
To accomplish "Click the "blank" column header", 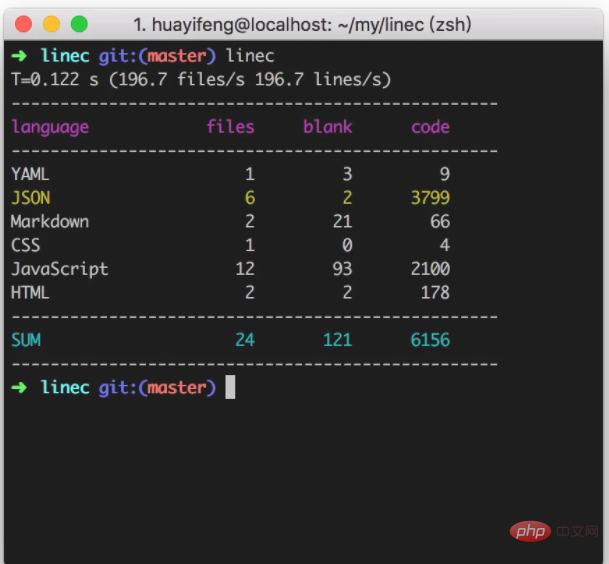I will coord(327,127).
